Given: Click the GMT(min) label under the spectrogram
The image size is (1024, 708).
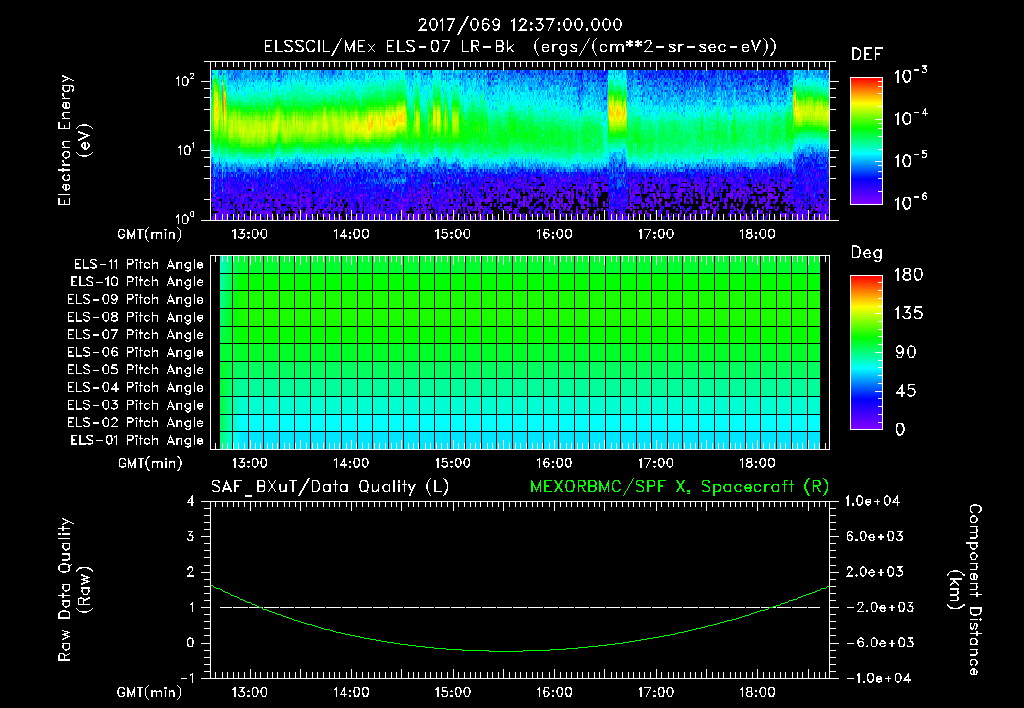Looking at the screenshot, I should click(x=150, y=234).
